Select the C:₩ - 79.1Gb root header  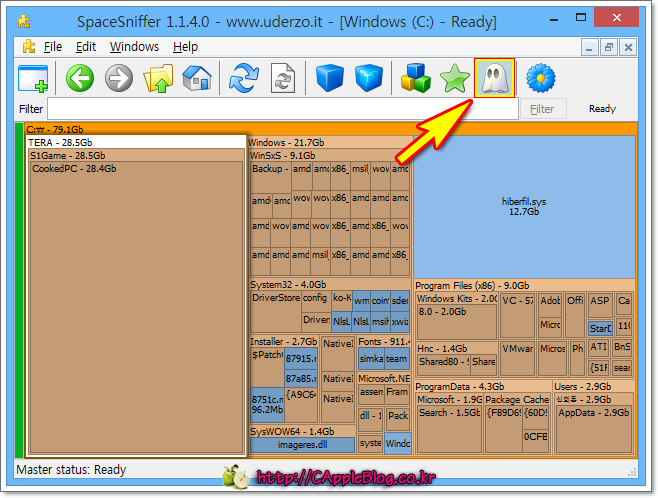(330, 129)
